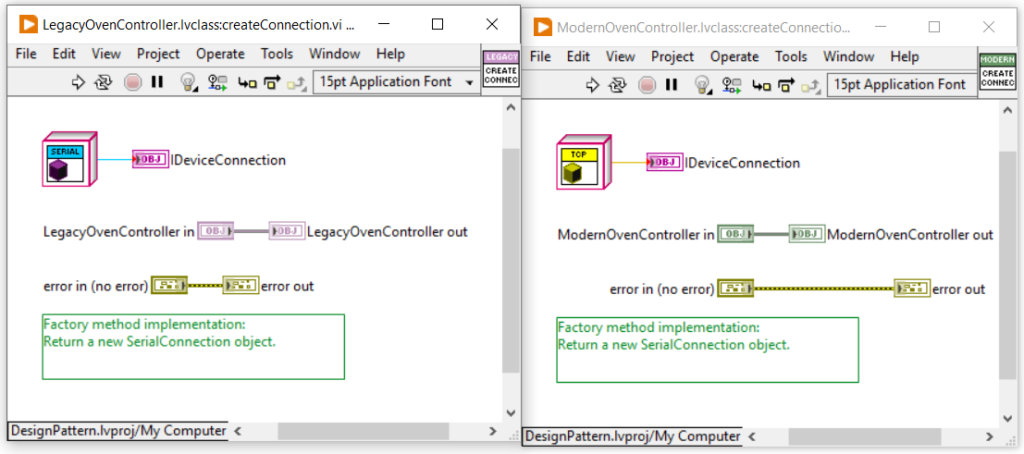Select the LegacyOvenController in terminal
This screenshot has width=1024, height=454.
(216, 231)
